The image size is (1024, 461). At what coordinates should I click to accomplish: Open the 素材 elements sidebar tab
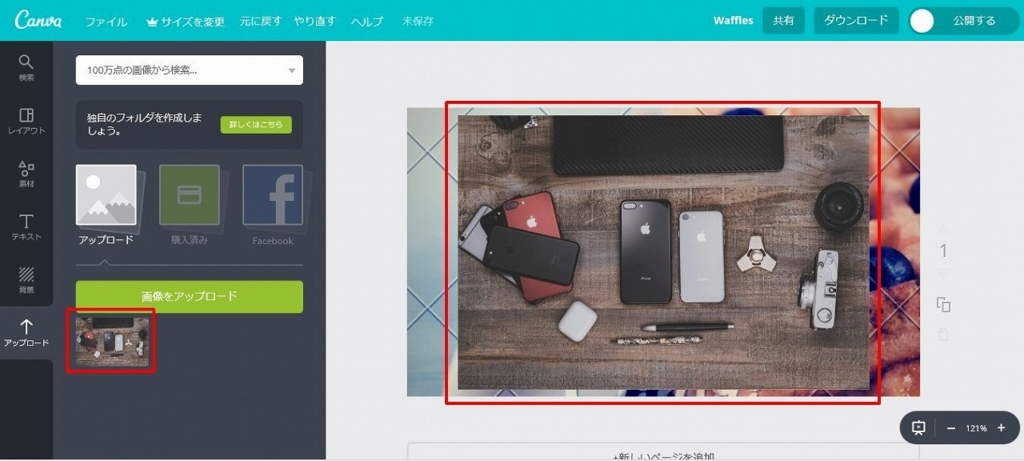[x=26, y=174]
